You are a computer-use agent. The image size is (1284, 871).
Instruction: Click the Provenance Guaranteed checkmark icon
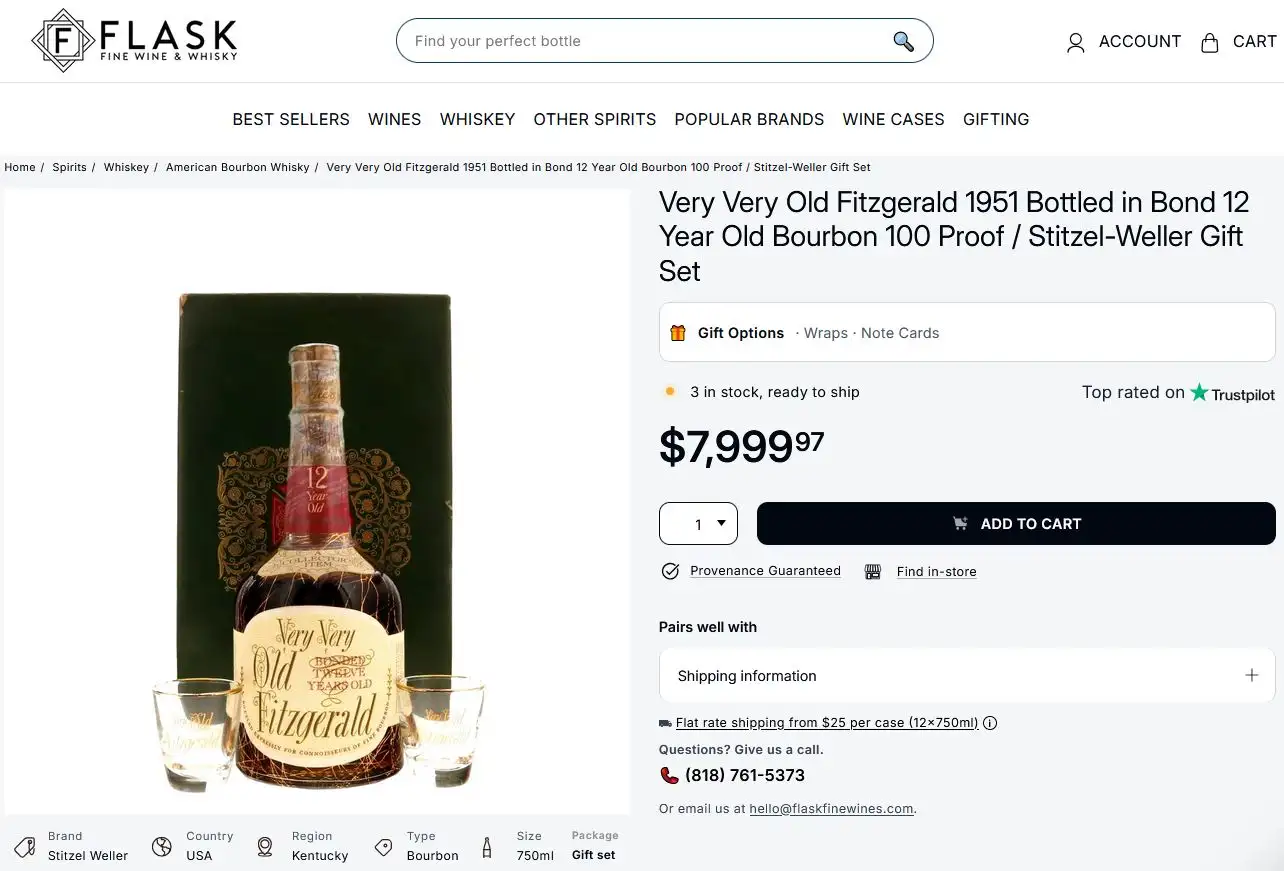tap(671, 571)
